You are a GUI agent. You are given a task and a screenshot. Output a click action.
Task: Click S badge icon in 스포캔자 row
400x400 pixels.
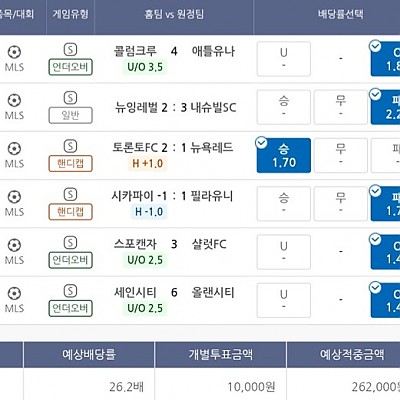(70, 243)
